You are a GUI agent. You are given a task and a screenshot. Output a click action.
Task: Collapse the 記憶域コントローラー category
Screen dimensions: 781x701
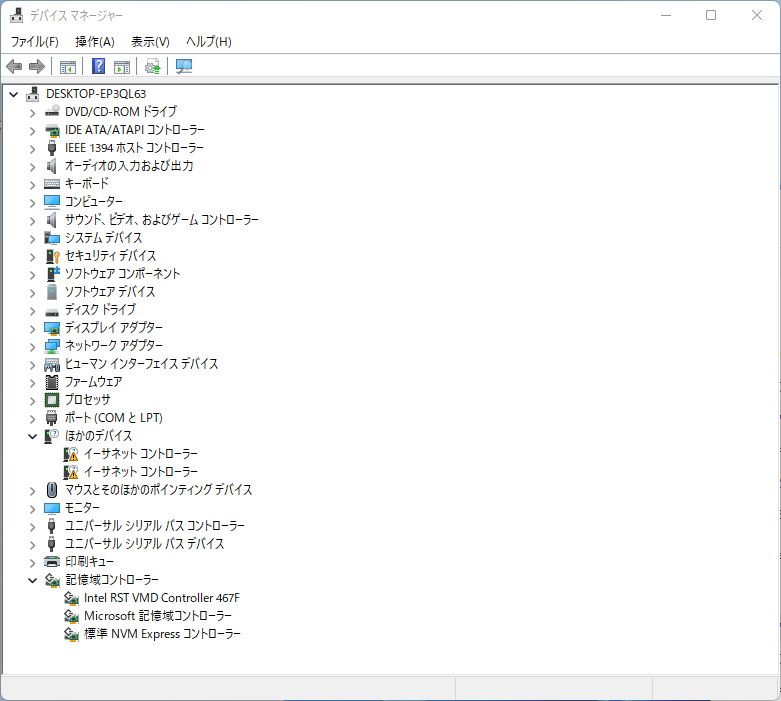[x=32, y=580]
